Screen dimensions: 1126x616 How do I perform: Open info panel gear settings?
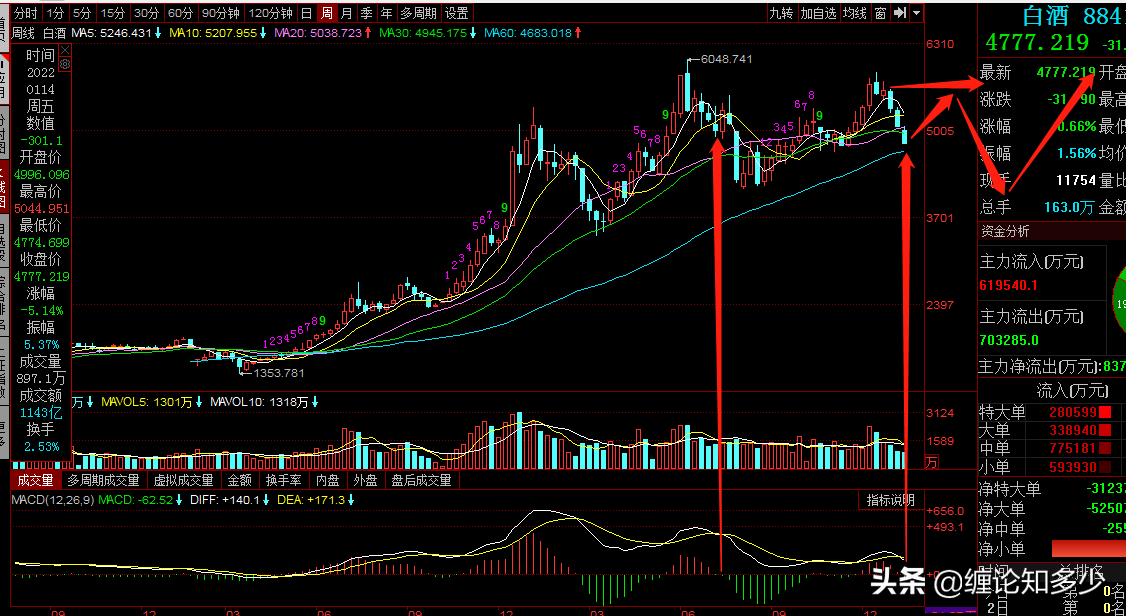[x=65, y=64]
